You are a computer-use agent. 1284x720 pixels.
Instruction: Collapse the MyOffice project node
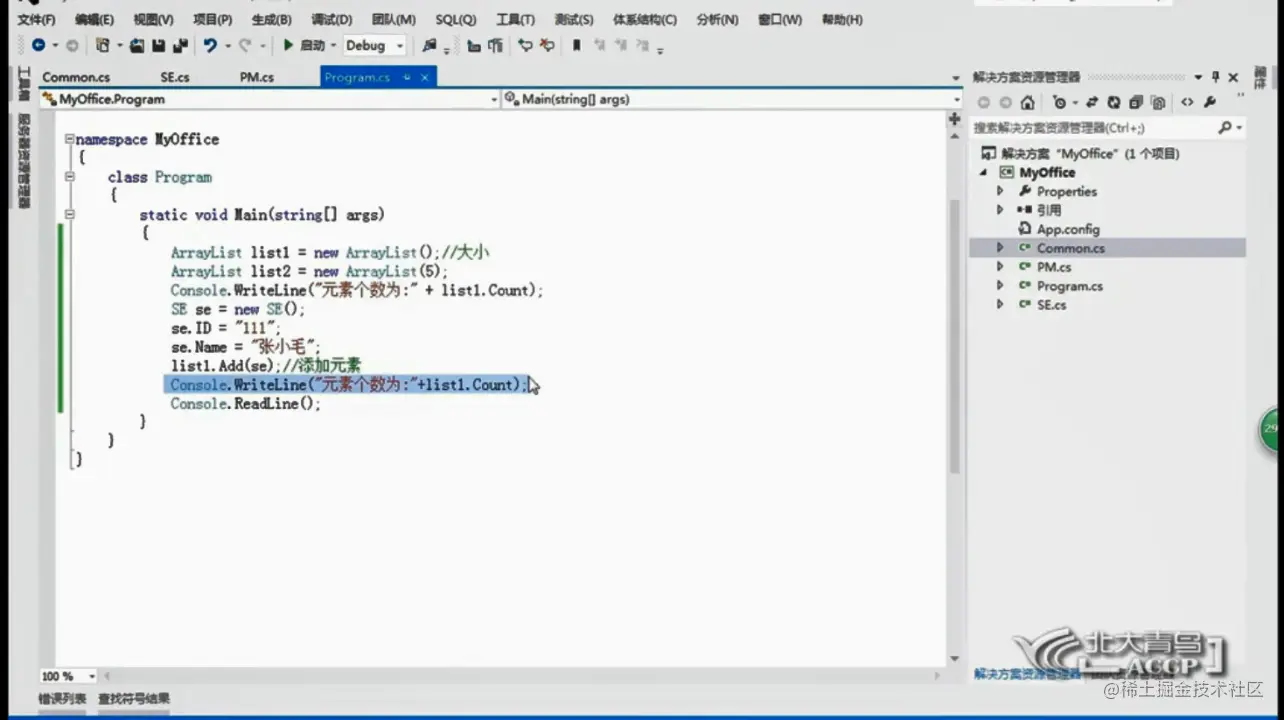(983, 172)
